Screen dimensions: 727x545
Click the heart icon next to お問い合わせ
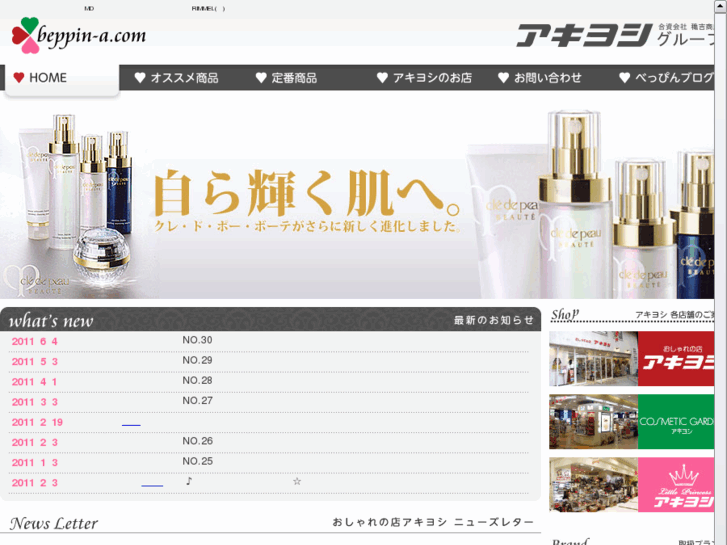tap(504, 78)
